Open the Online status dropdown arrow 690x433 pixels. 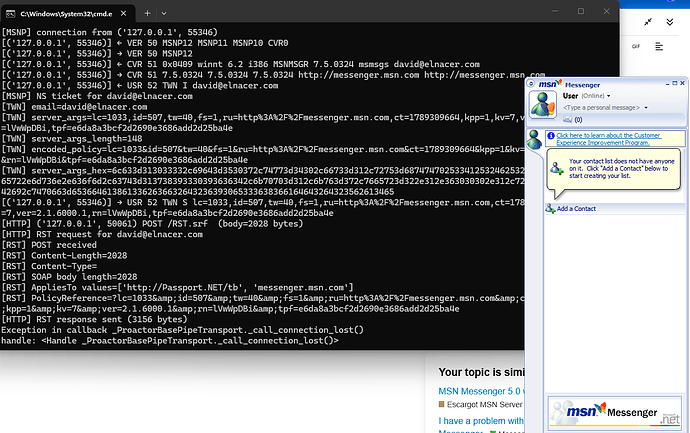click(x=609, y=96)
